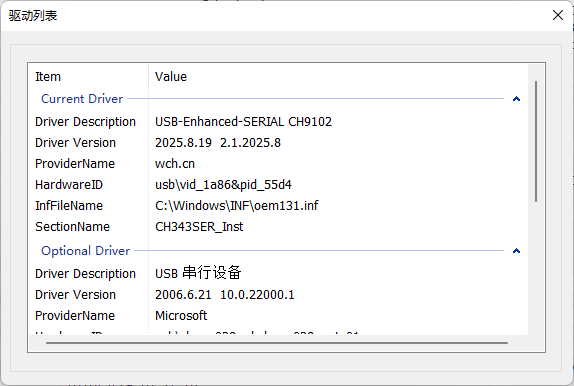Select value USB 串行设备
574x386 pixels.
coord(198,273)
